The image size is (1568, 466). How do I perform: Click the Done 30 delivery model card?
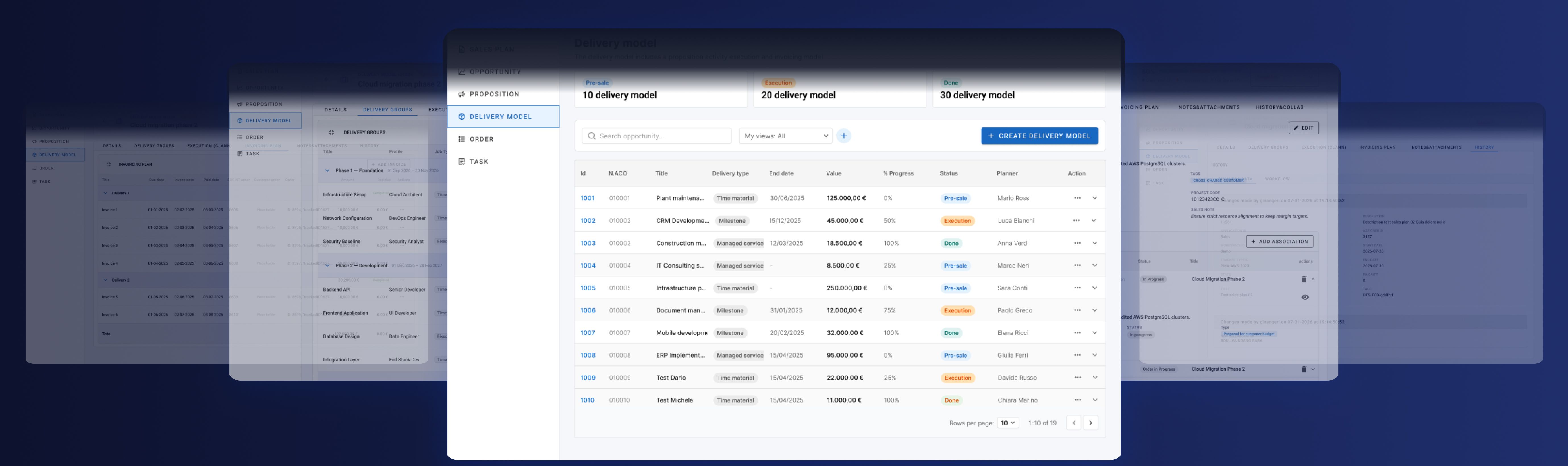pos(1019,90)
